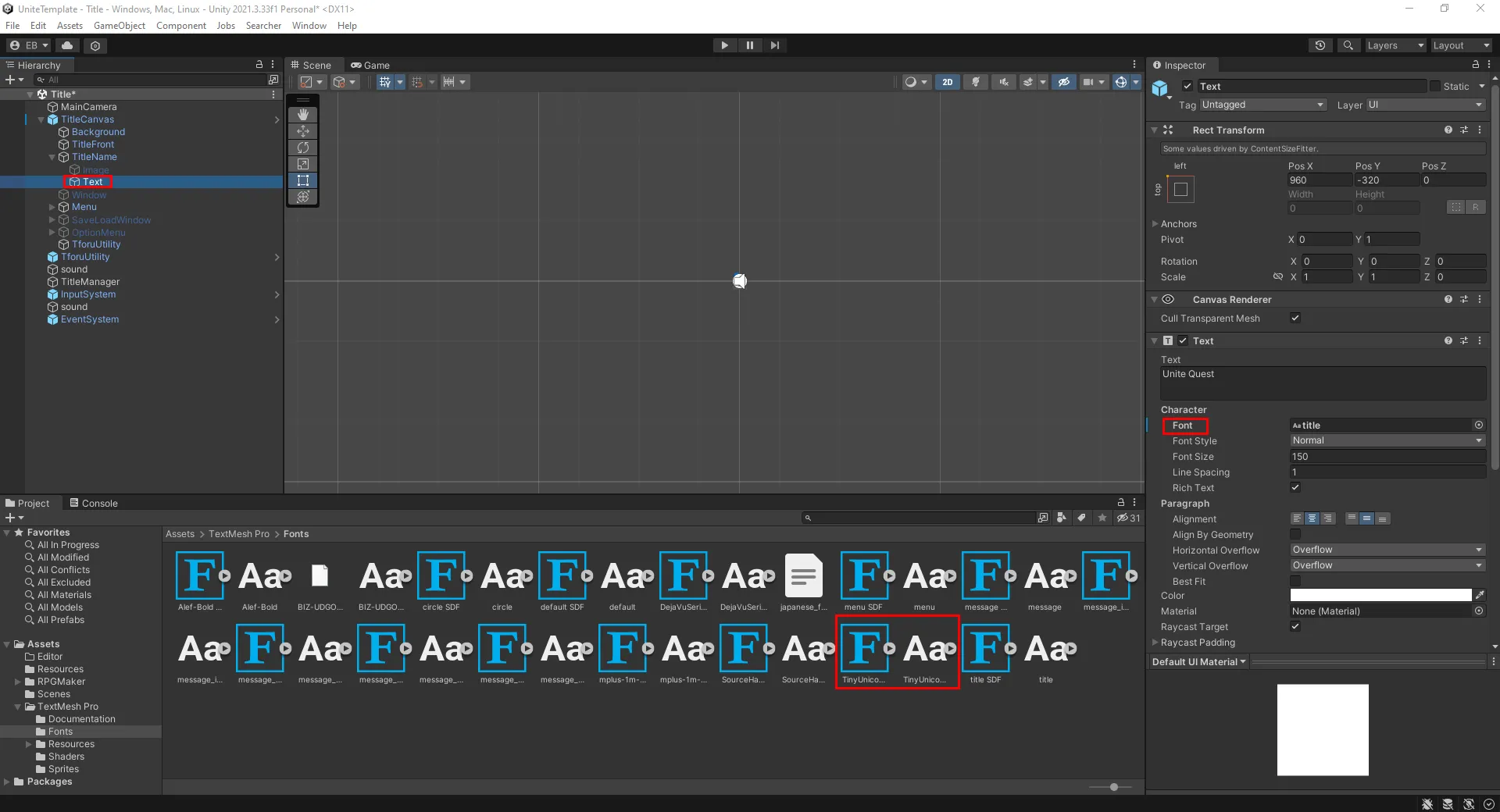Image resolution: width=1500 pixels, height=812 pixels.
Task: Select the Scale tool in Scene tools
Action: point(303,164)
